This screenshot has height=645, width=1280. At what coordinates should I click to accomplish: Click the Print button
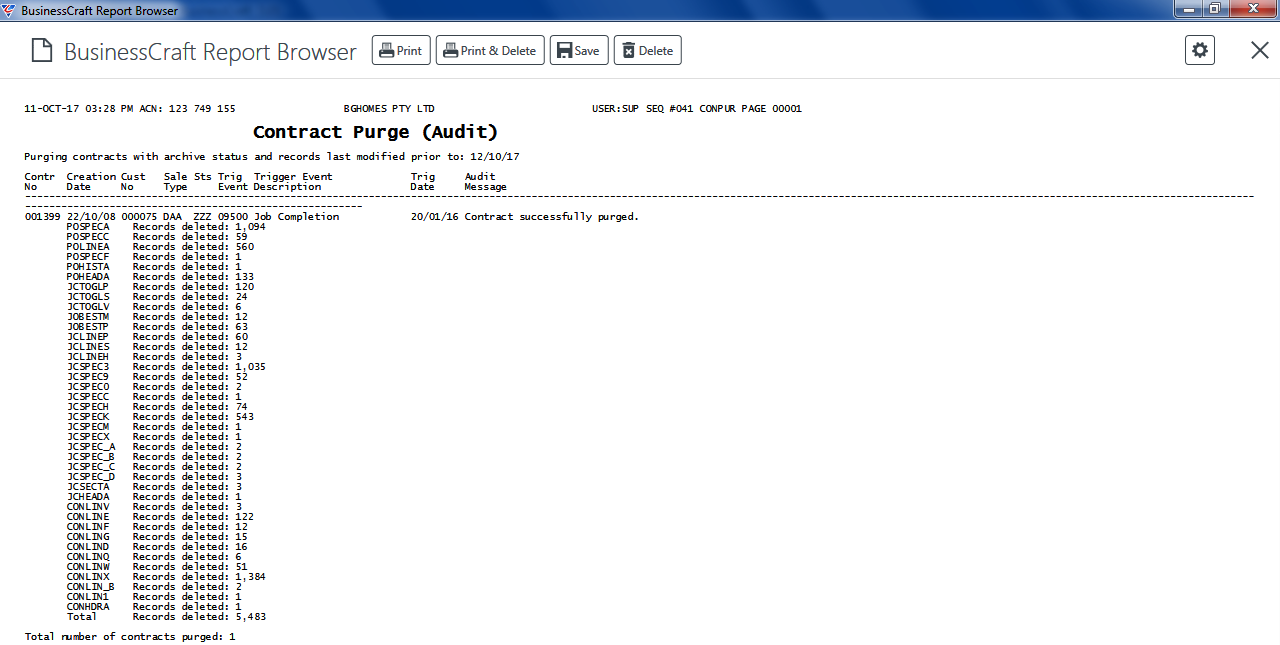point(401,50)
